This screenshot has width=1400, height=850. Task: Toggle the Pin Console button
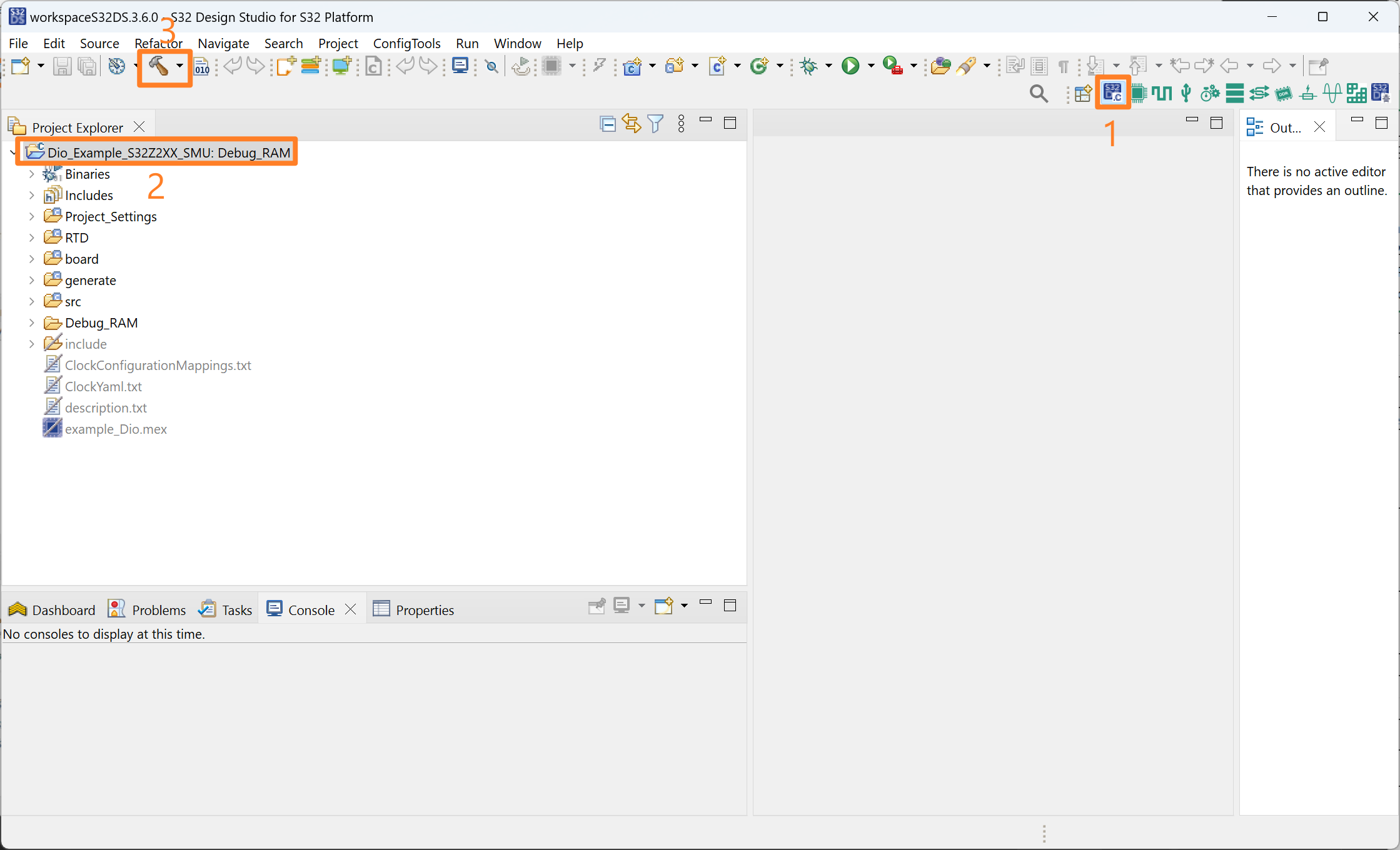[x=597, y=606]
